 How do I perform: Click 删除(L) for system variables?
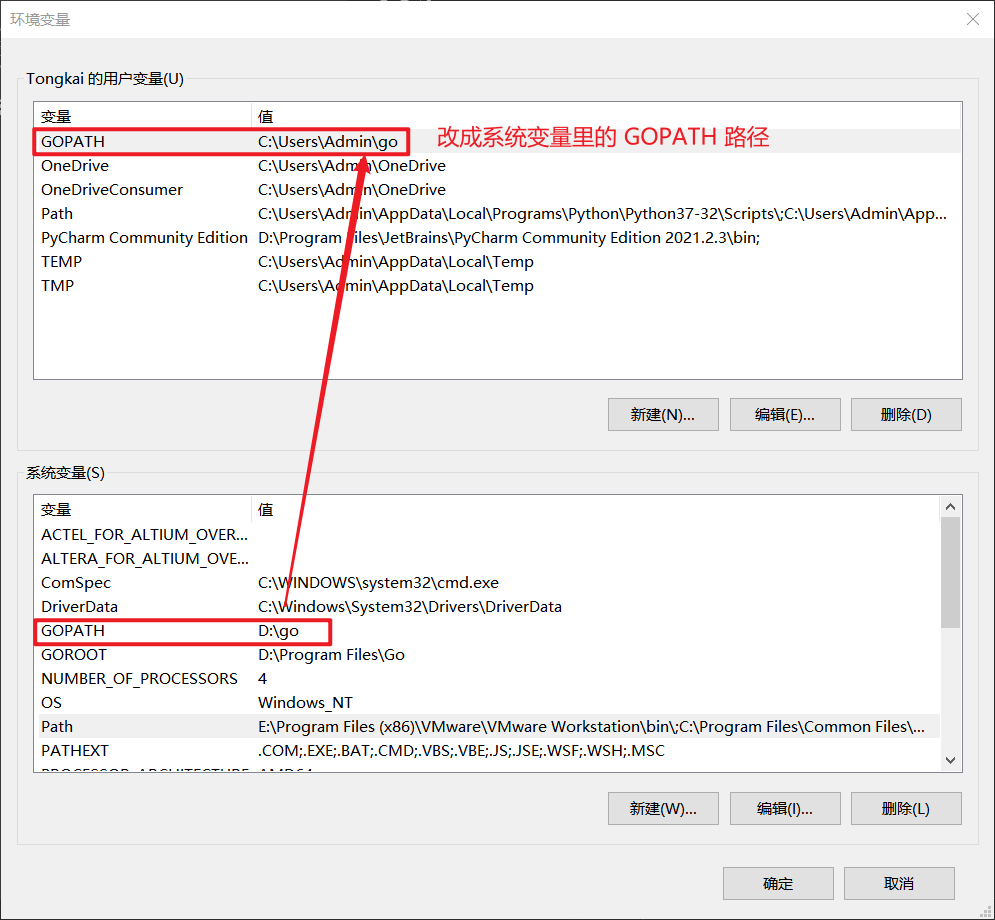906,808
